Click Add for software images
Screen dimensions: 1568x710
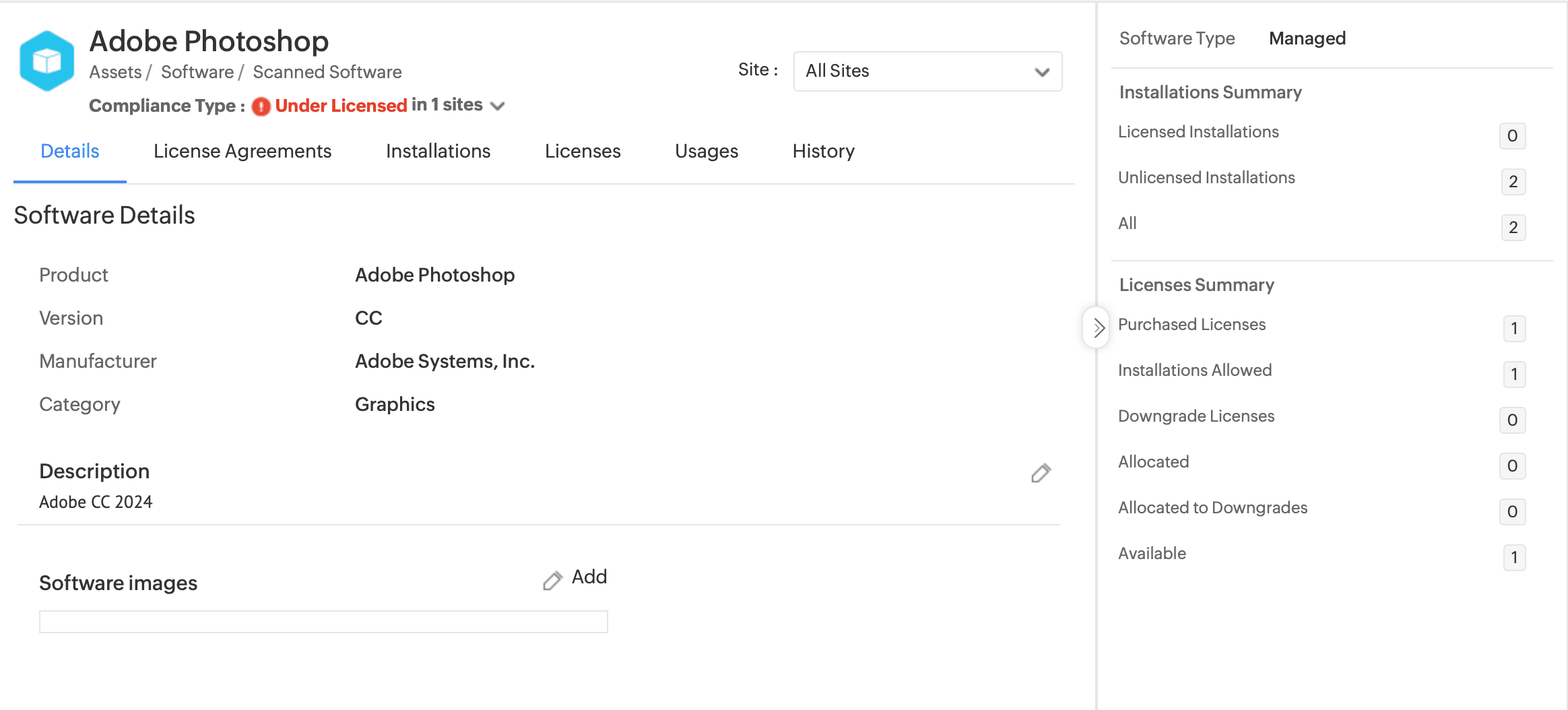click(x=589, y=577)
